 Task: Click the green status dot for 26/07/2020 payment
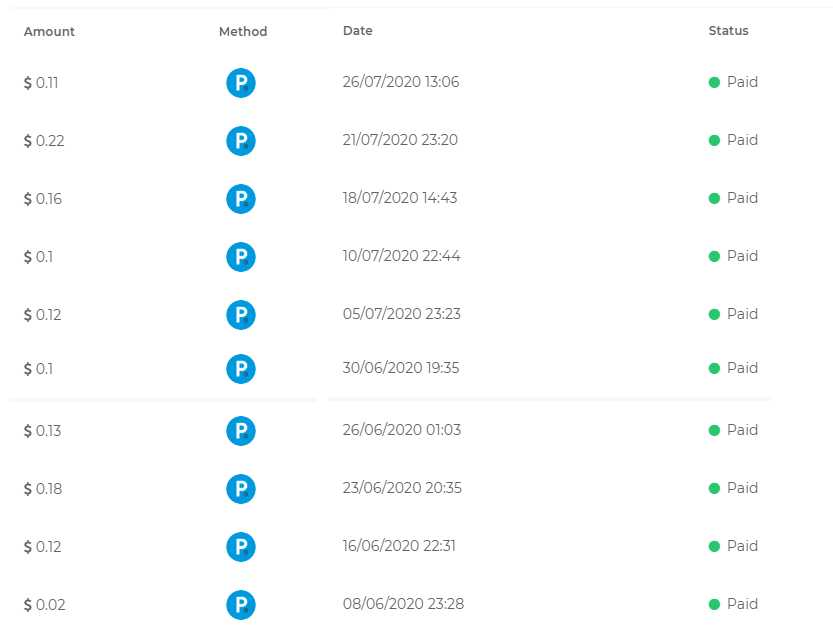point(714,83)
